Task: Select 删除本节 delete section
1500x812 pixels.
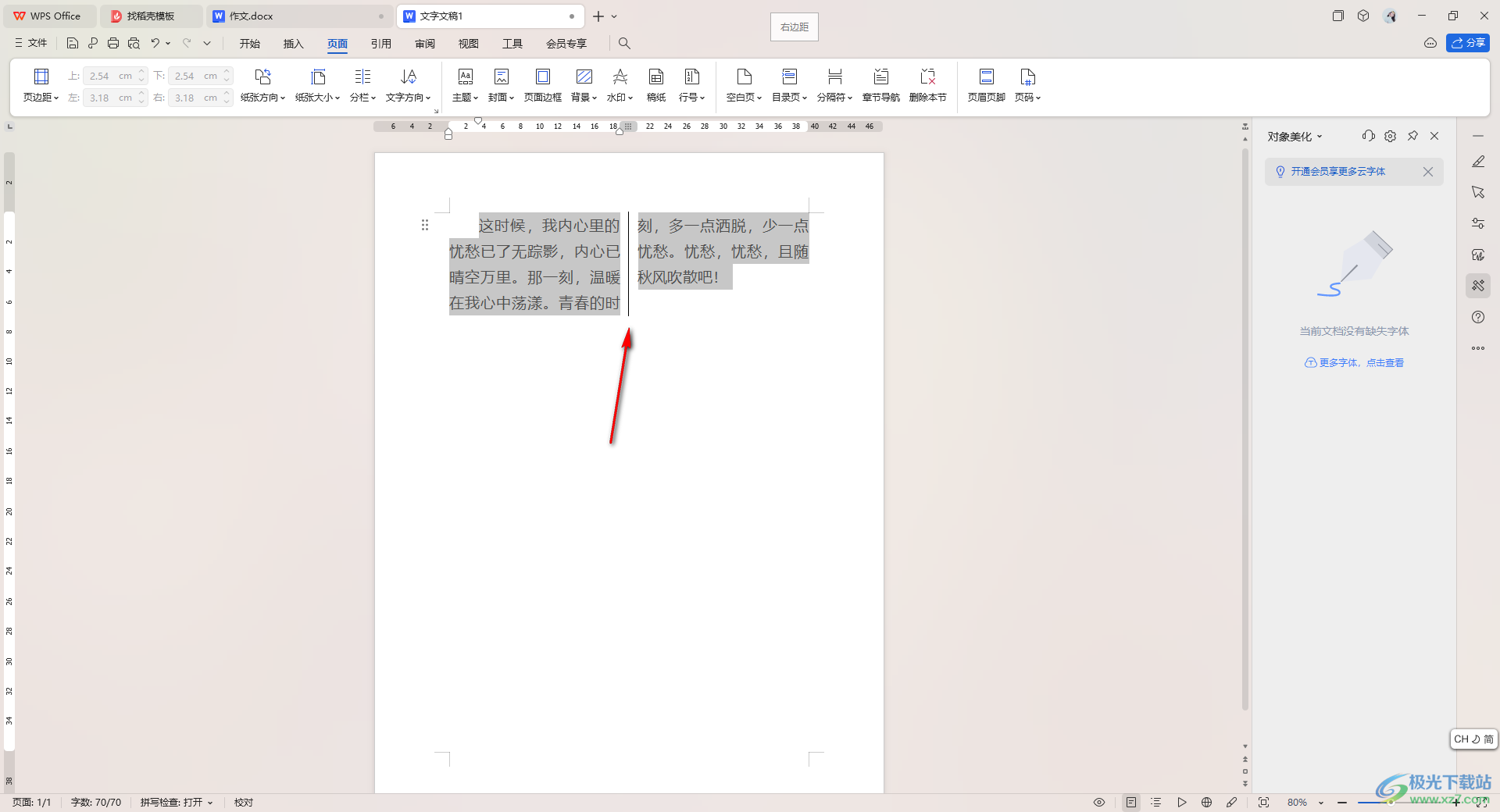Action: (927, 85)
